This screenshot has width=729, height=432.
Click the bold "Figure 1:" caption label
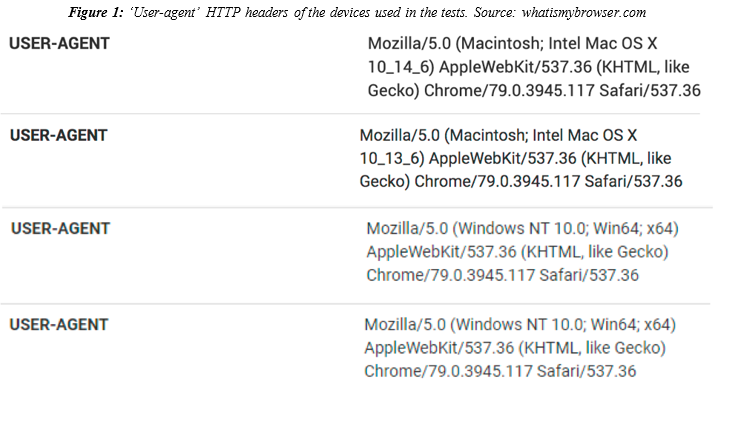pos(96,13)
